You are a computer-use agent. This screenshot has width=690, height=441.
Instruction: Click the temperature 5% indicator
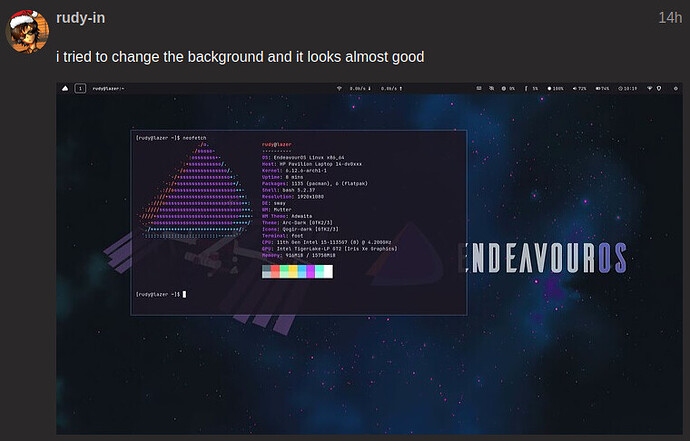tap(532, 88)
